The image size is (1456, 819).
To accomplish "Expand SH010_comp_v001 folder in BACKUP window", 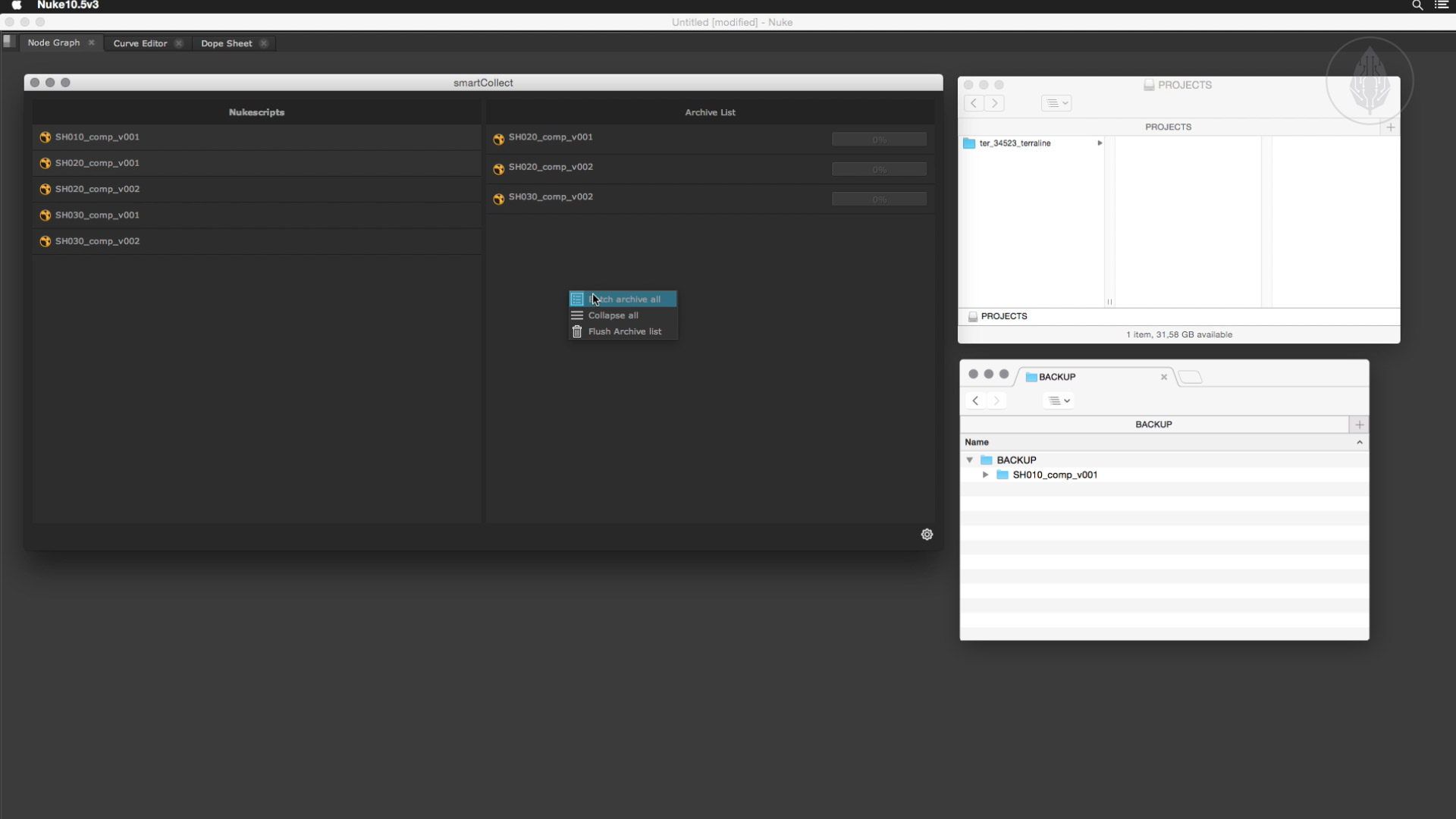I will [x=985, y=475].
